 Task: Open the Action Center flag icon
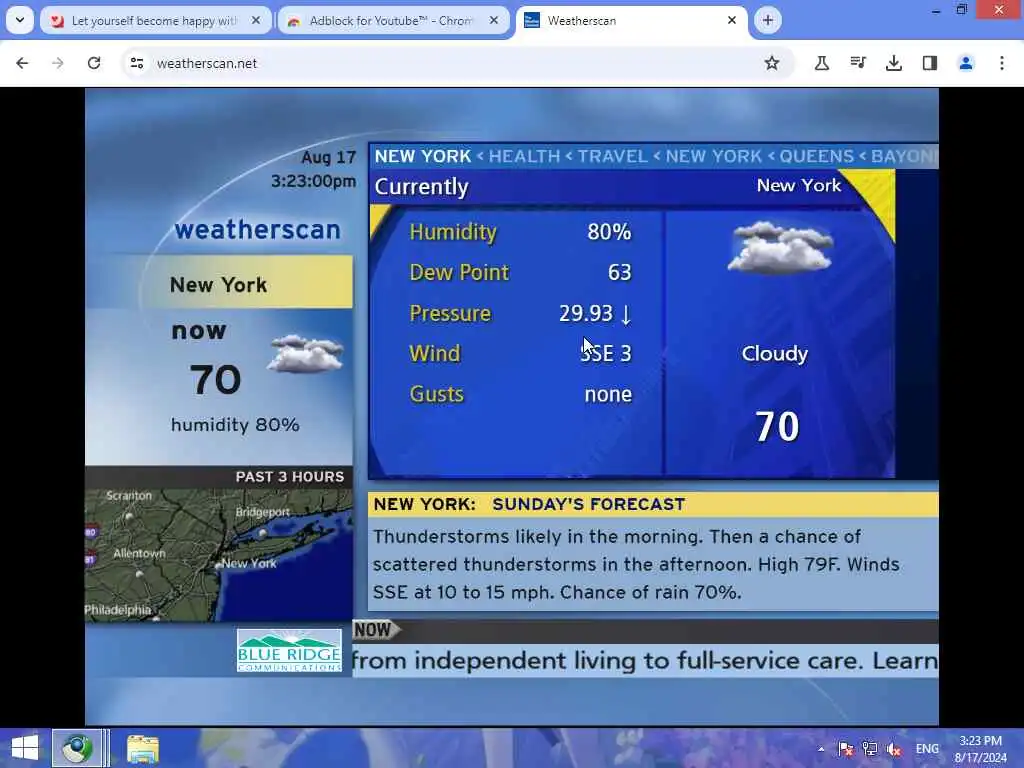pyautogui.click(x=845, y=749)
